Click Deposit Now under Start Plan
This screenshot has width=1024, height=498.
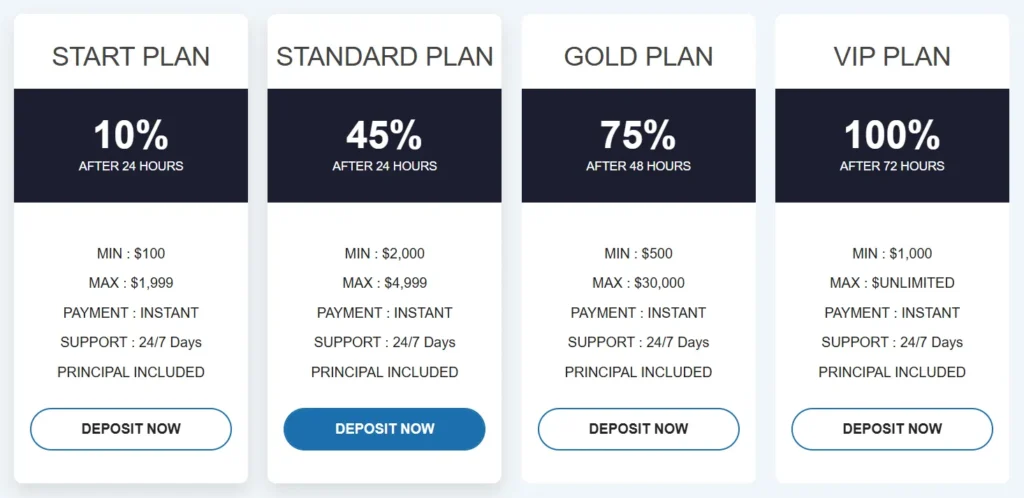pos(131,429)
